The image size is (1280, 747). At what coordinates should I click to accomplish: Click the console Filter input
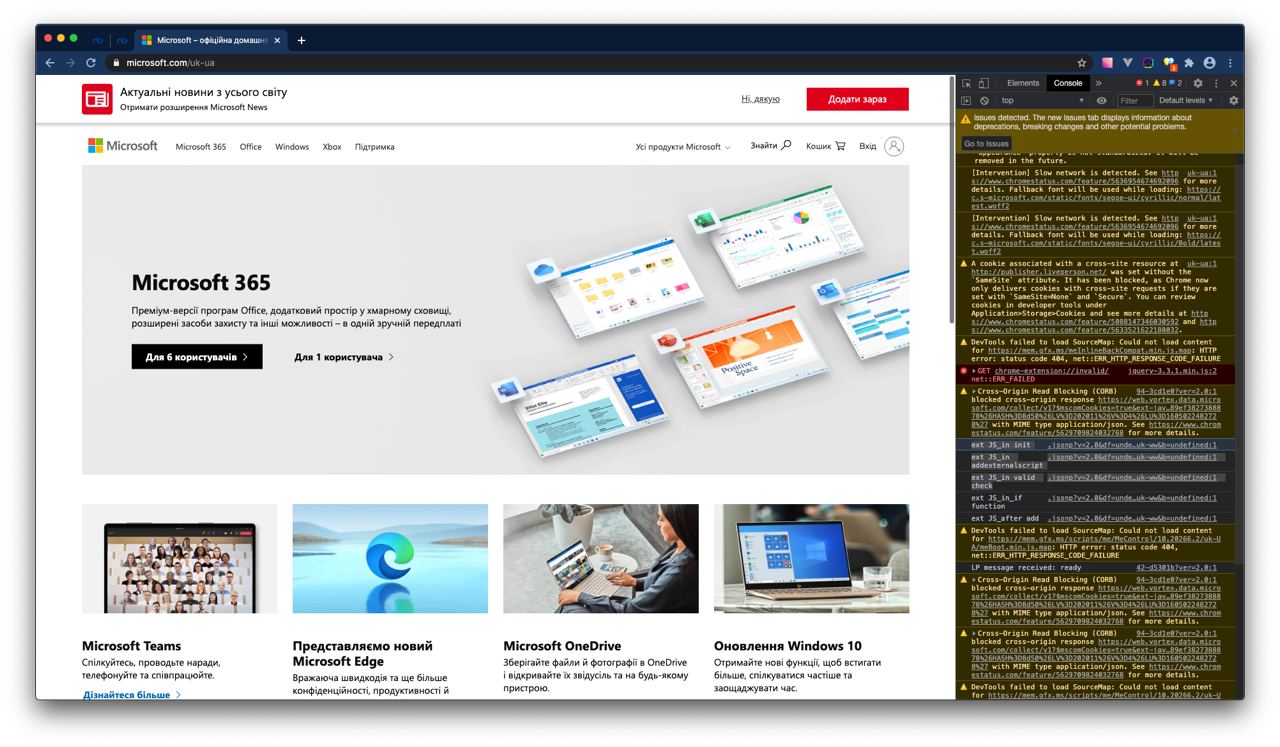[1134, 101]
